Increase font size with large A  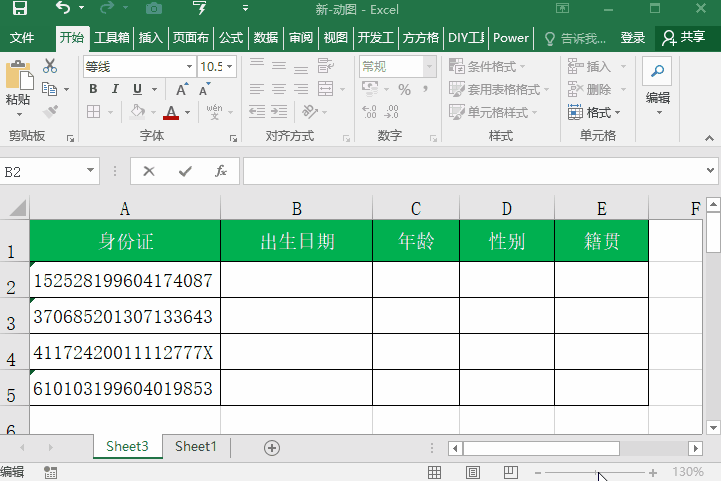tap(182, 89)
